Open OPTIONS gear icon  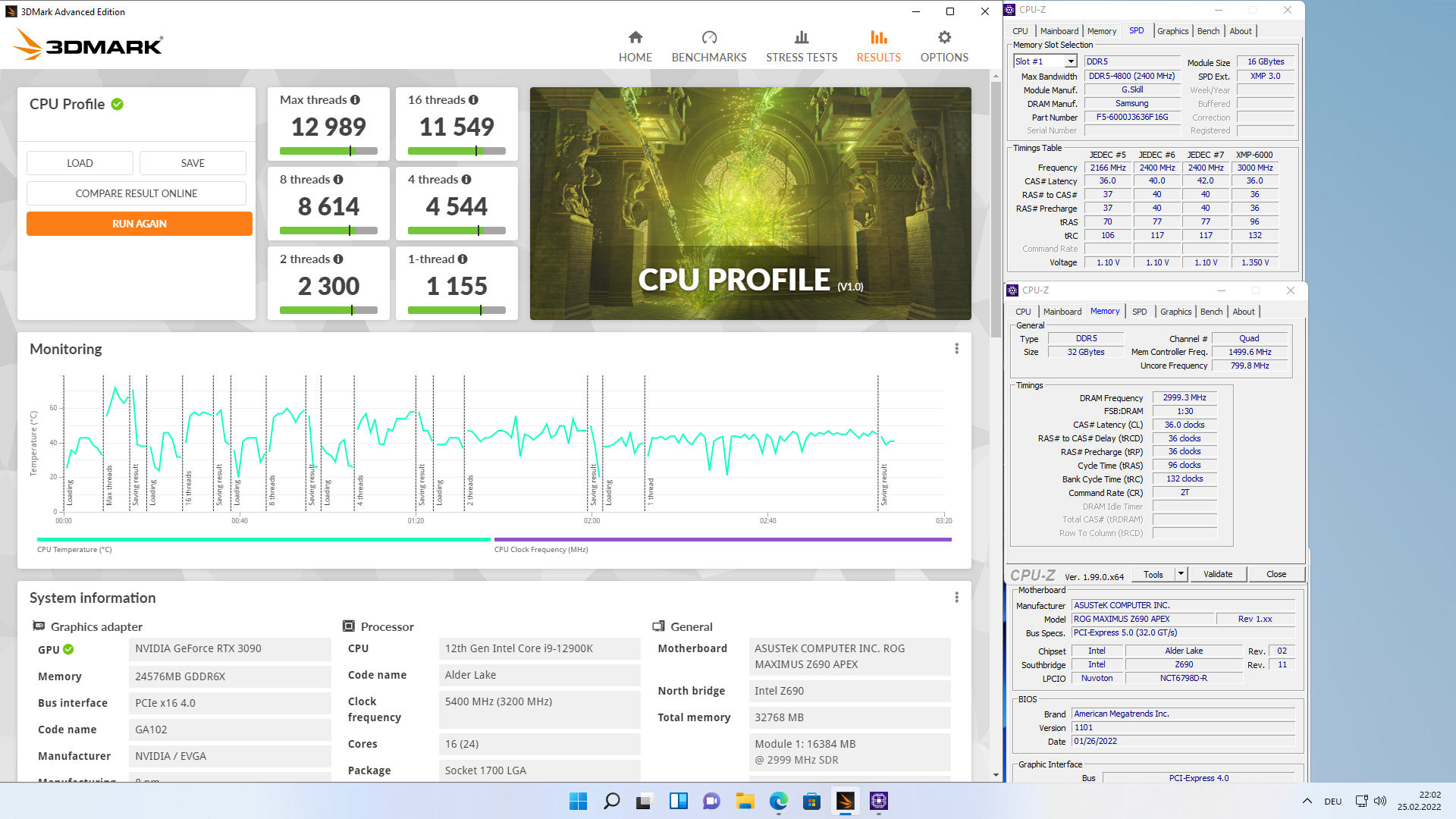click(944, 37)
